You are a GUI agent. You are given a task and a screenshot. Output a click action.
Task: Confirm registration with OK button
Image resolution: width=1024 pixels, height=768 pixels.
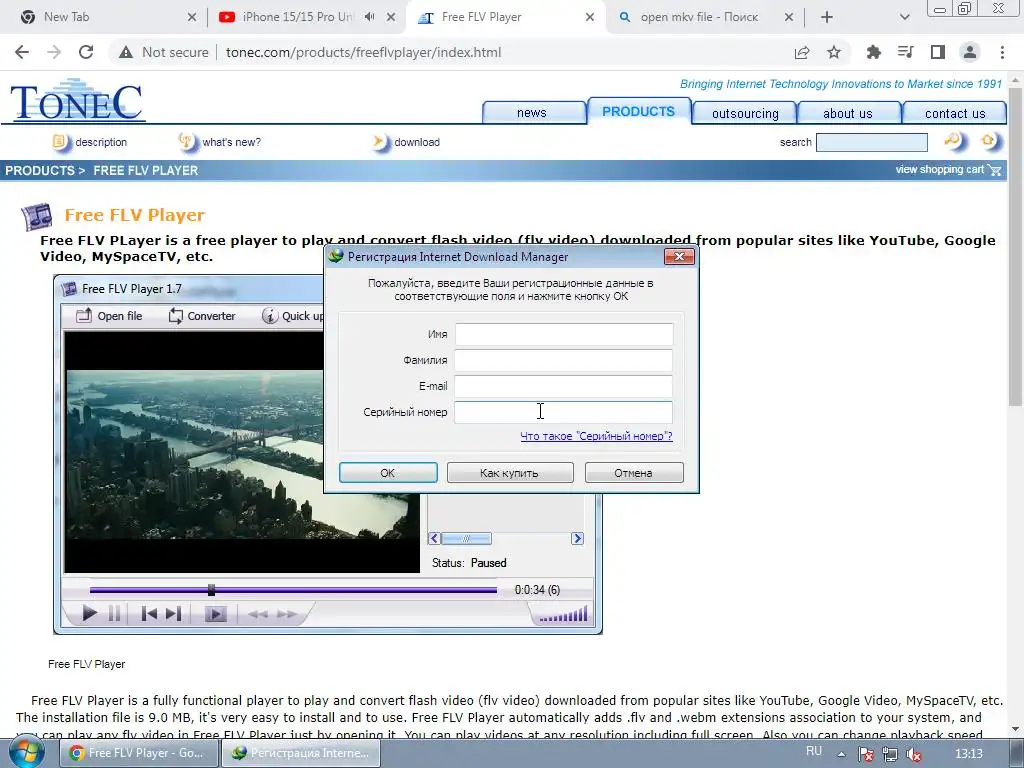(388, 473)
